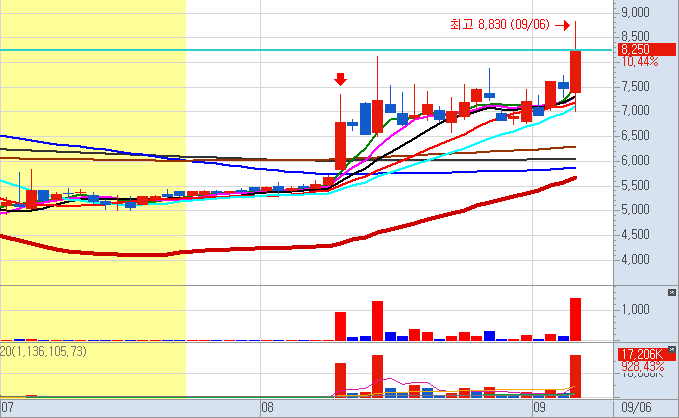
Task: Close the 17,206K indicator panel with its X icon
Action: (x=672, y=349)
